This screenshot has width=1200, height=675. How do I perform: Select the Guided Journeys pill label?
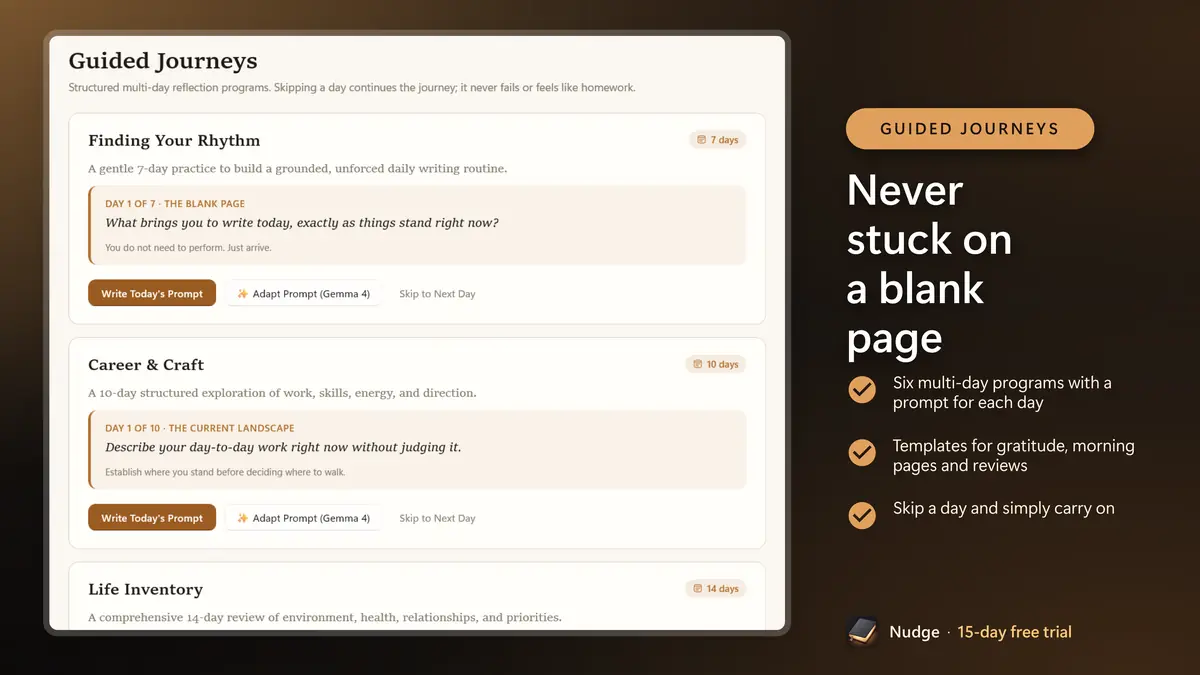click(970, 129)
